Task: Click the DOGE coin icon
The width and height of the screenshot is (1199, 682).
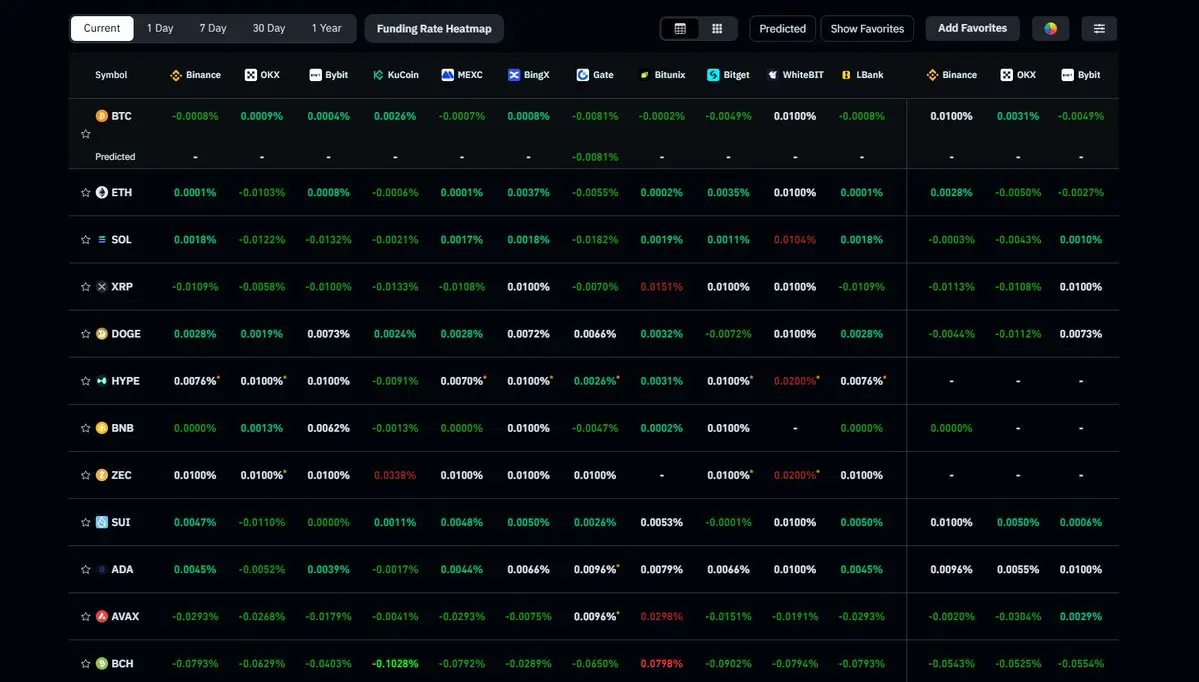Action: pyautogui.click(x=102, y=333)
